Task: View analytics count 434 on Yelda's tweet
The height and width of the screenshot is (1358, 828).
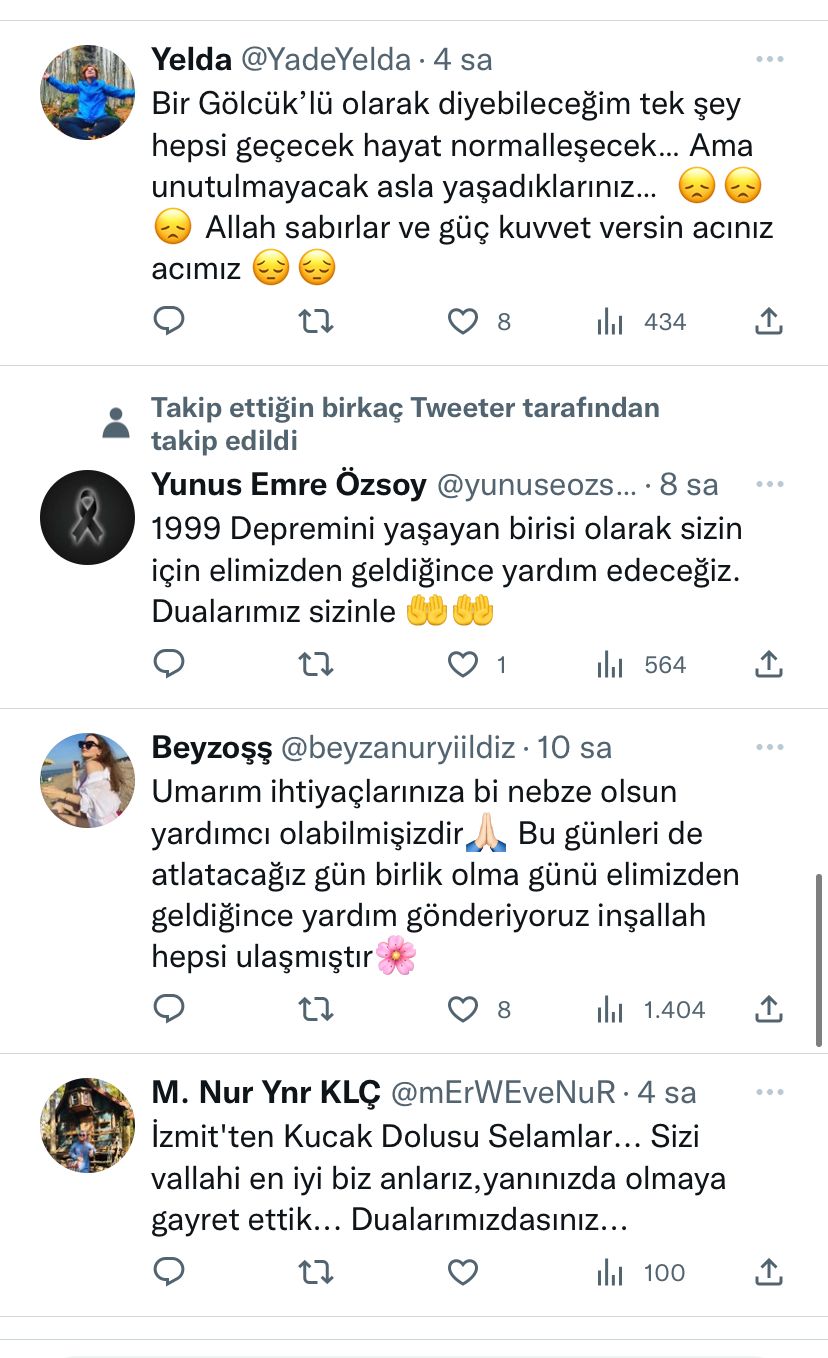Action: pyautogui.click(x=642, y=322)
